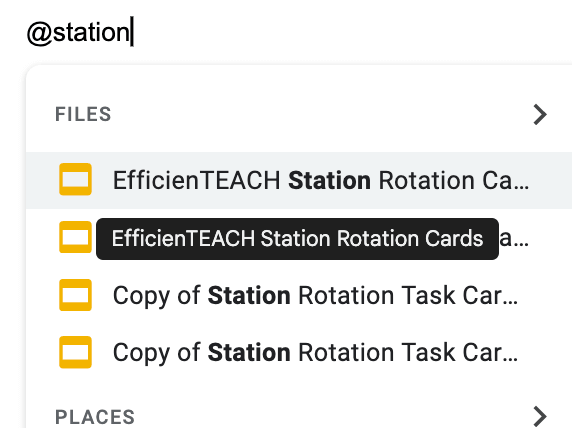Screen dimensions: 572x428
Task: Open the PLACES category header
Action: point(95,417)
